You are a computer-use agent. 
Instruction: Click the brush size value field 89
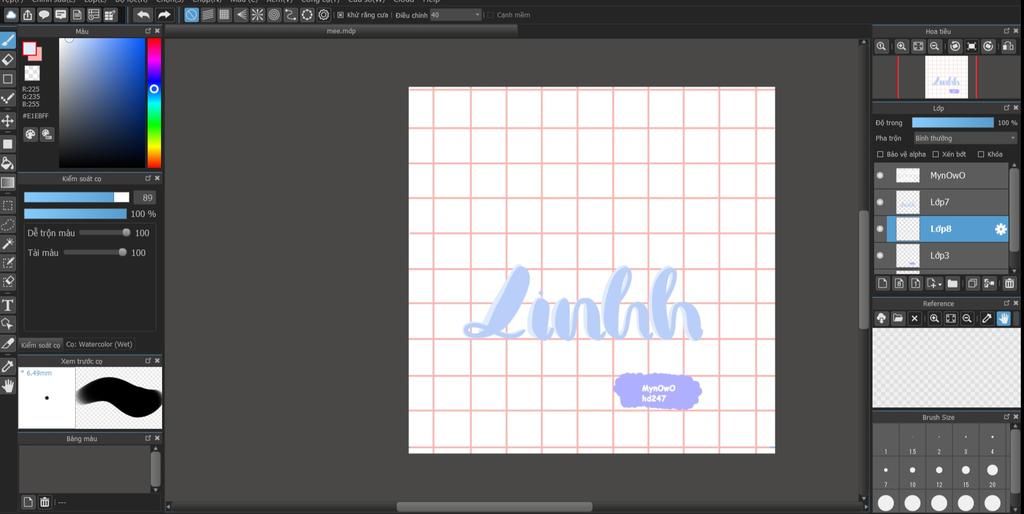145,197
